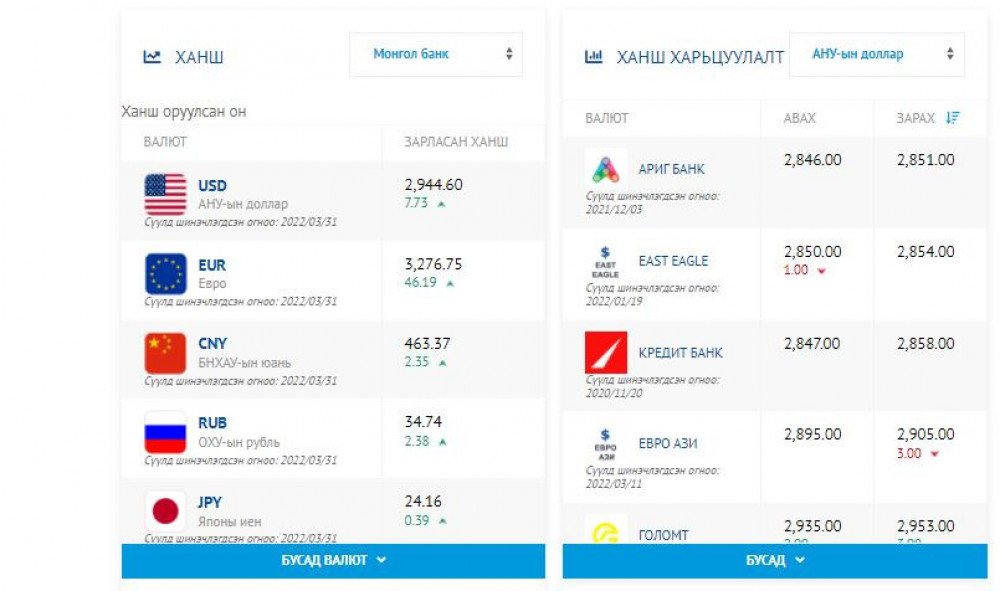Click the USD currency code link

[x=212, y=186]
